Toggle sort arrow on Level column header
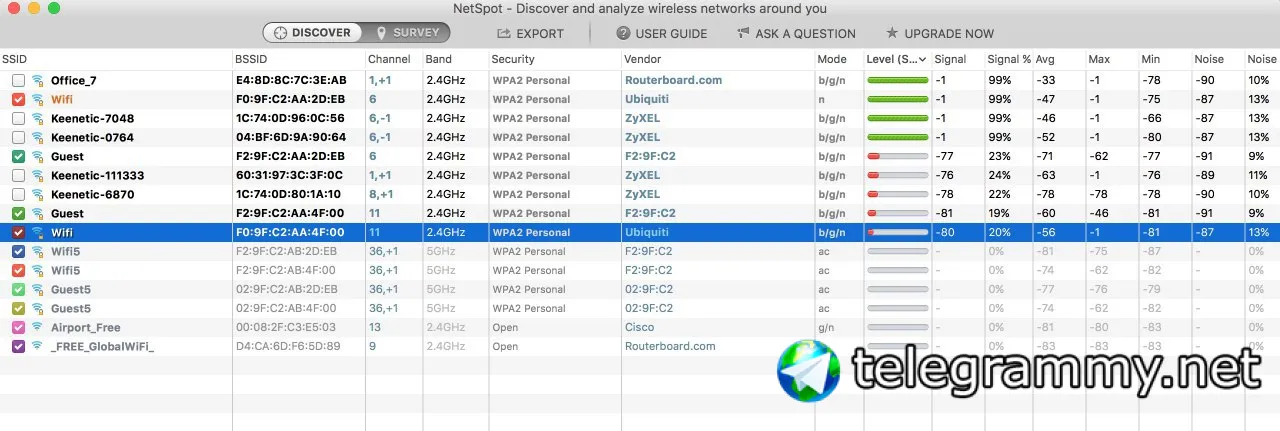1280x431 pixels. point(922,59)
